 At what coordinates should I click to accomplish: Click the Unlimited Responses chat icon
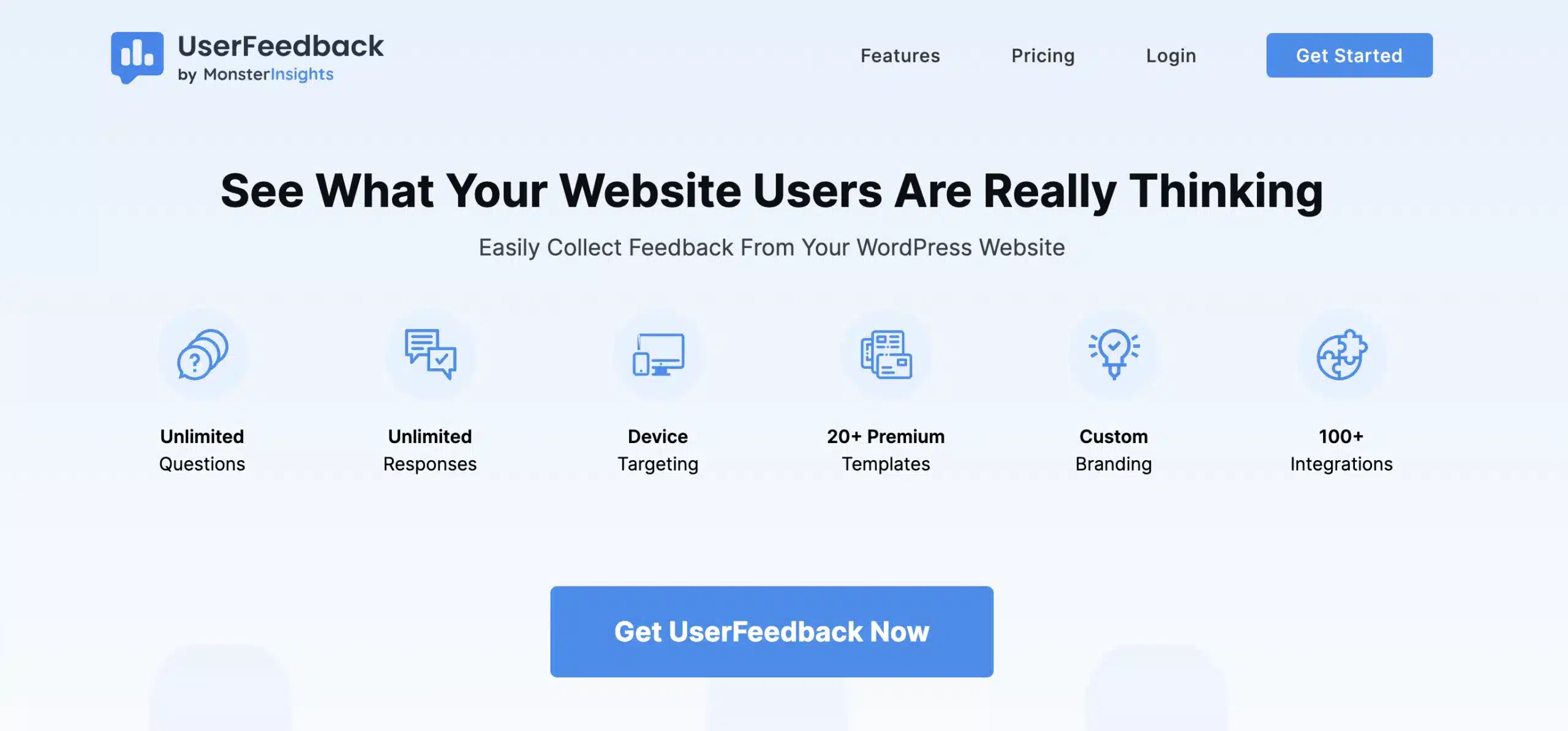coord(430,354)
